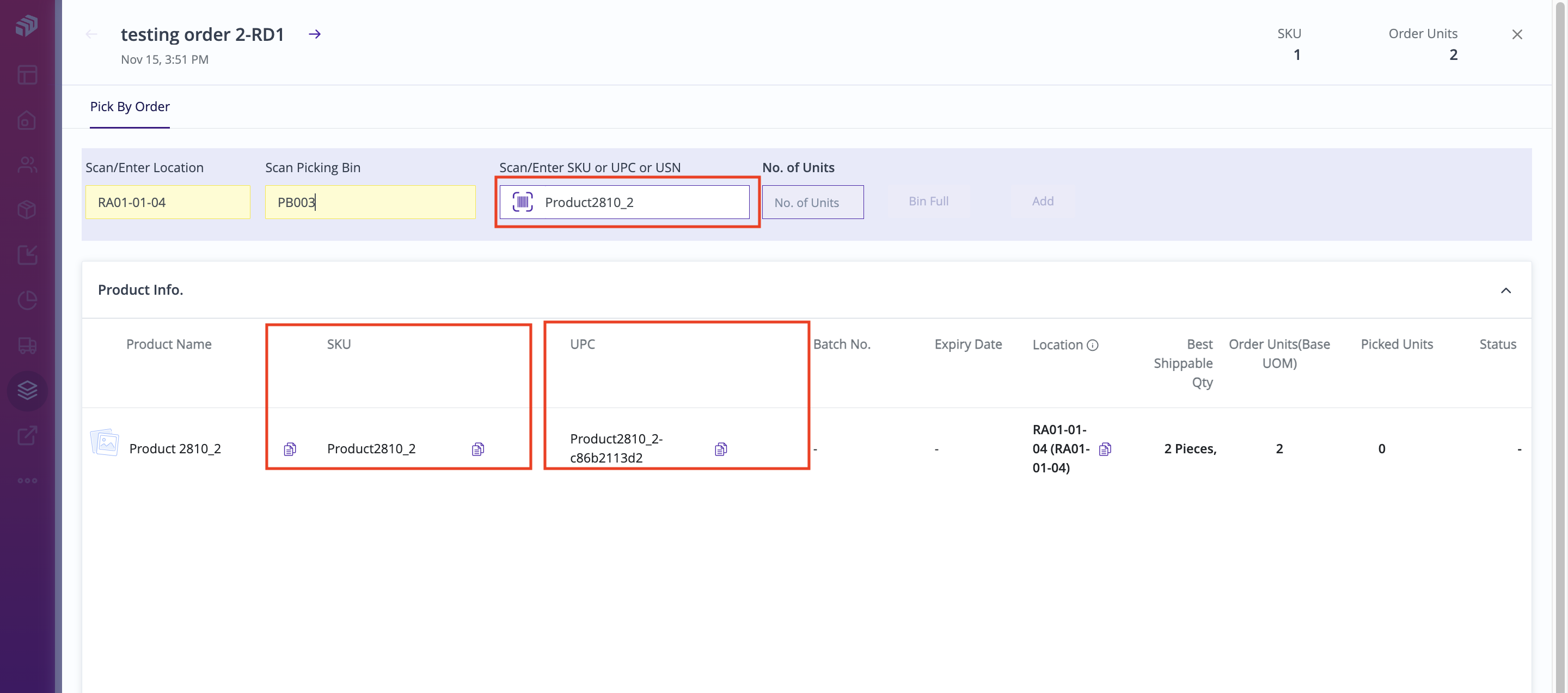The image size is (1568, 693).
Task: Click the No. of Units input field
Action: pos(813,202)
